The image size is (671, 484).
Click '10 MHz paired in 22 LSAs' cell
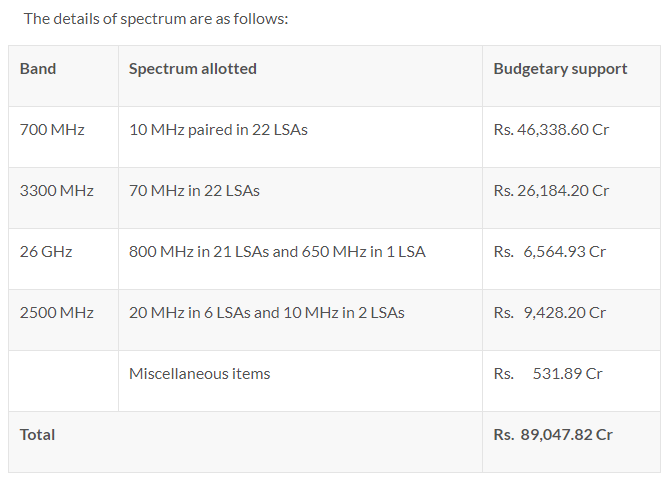tap(300, 137)
